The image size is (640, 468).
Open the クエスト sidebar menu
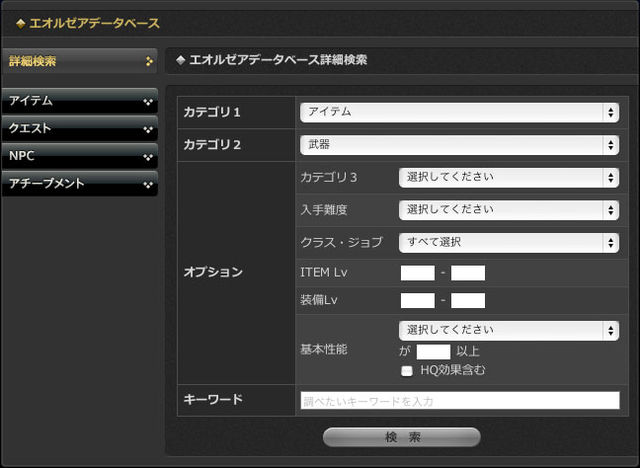80,129
